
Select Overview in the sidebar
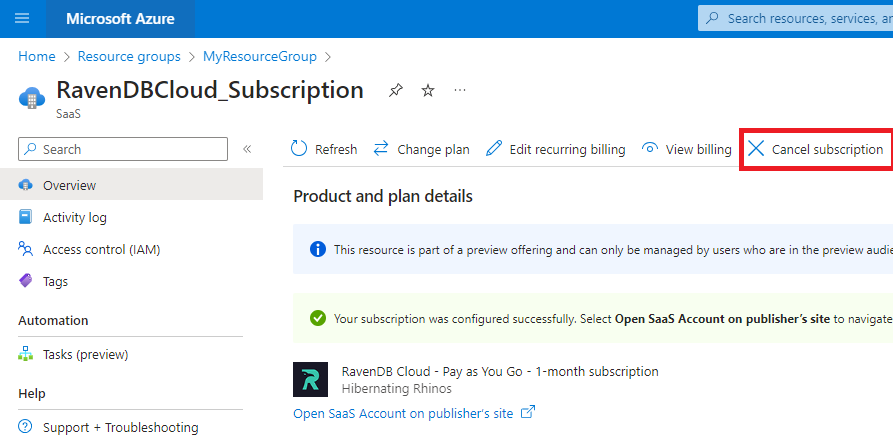pos(132,185)
